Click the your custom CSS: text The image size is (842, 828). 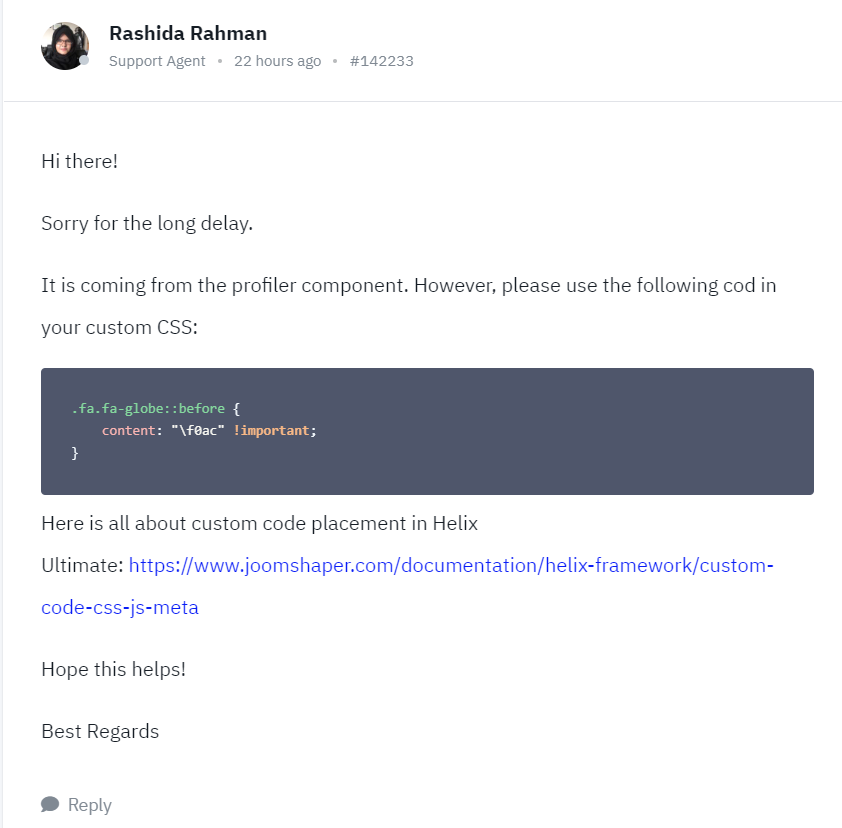click(x=119, y=327)
